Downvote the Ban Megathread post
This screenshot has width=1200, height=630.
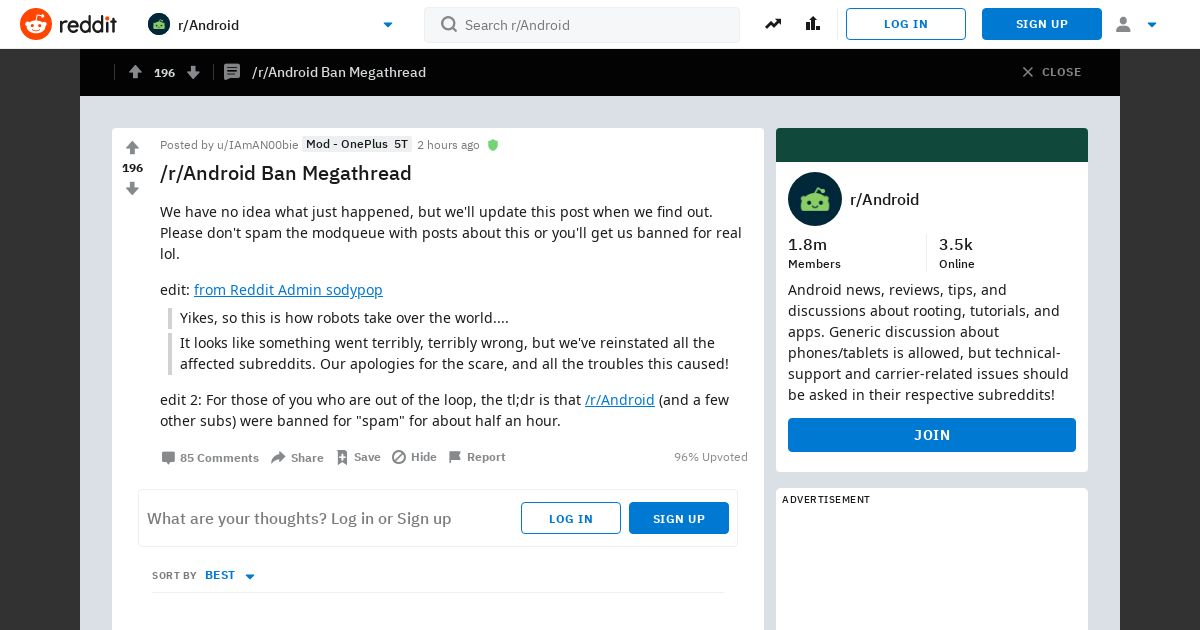tap(132, 188)
